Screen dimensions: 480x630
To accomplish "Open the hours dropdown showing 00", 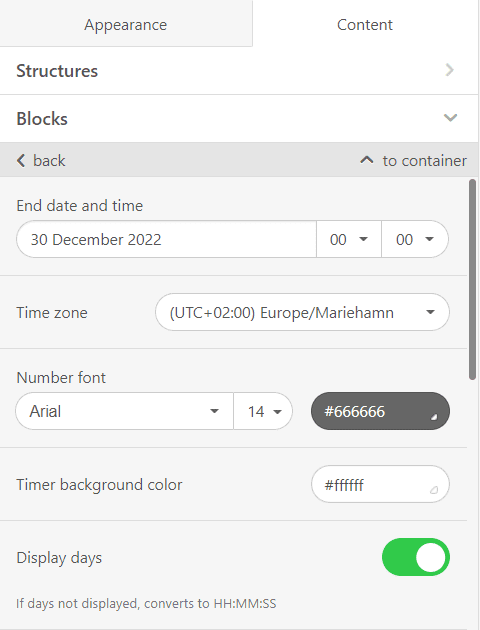I will click(349, 239).
